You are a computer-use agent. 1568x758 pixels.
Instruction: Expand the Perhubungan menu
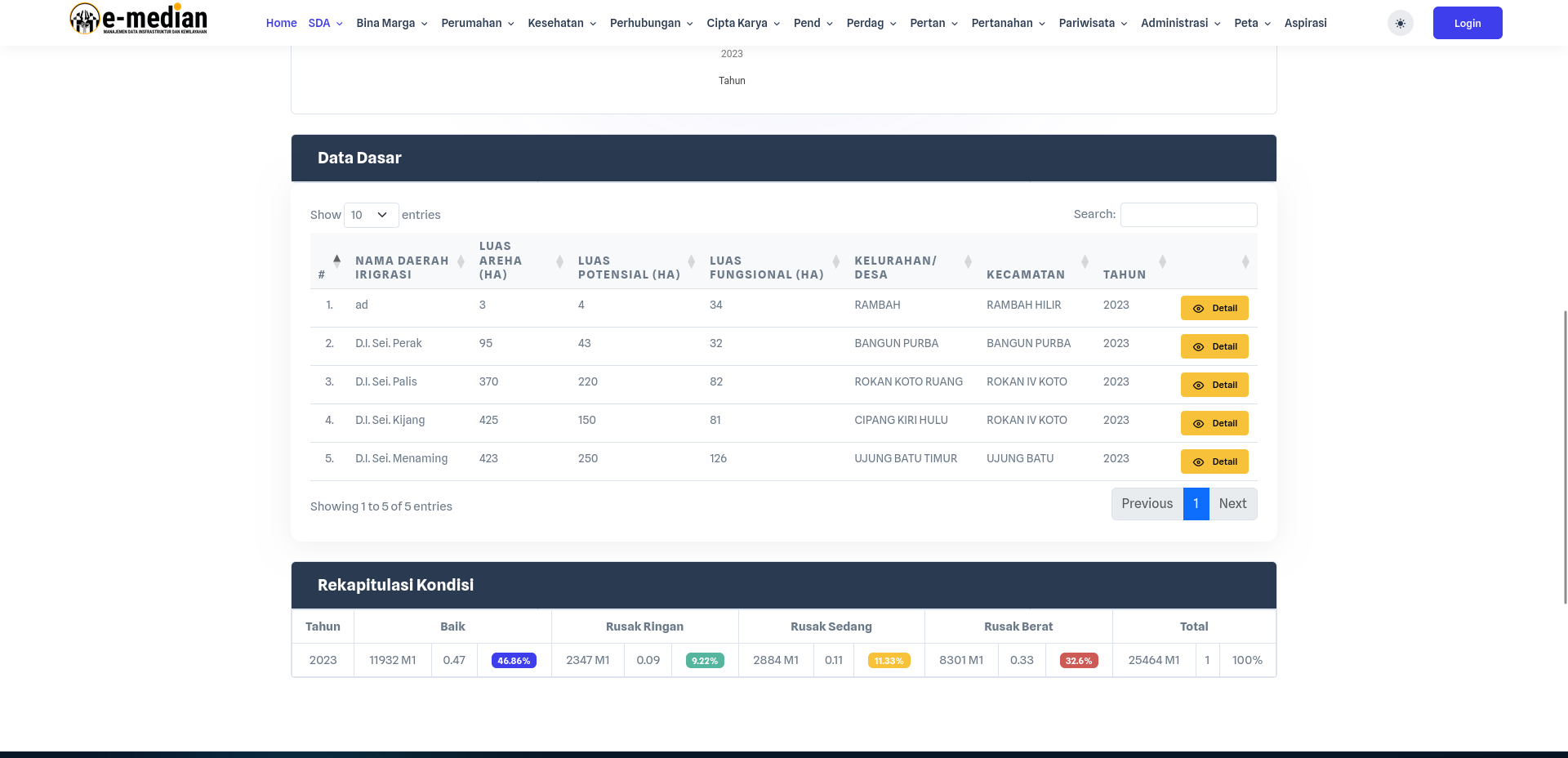pyautogui.click(x=652, y=23)
